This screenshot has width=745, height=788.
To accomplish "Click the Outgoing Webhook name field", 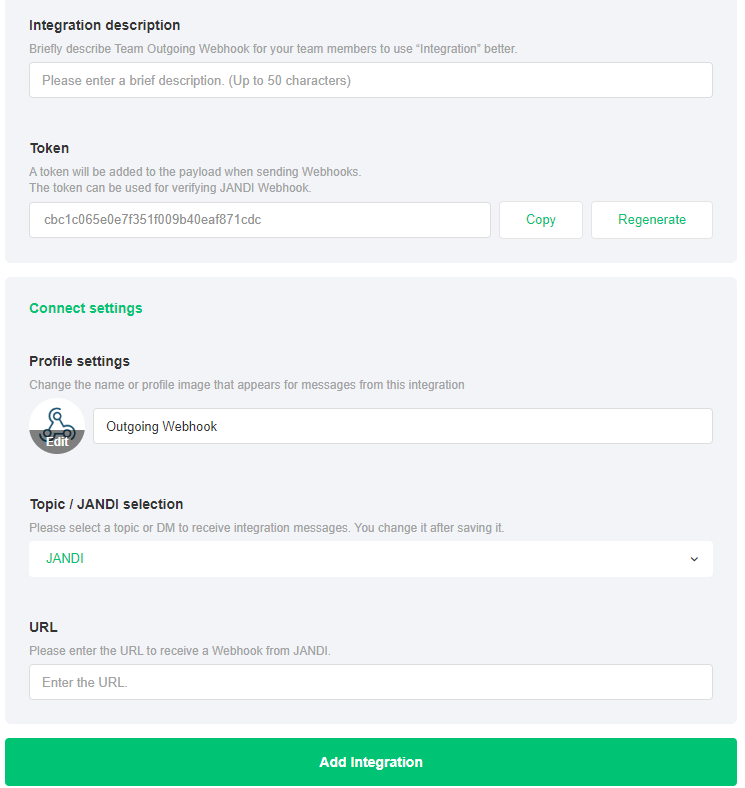I will click(402, 426).
